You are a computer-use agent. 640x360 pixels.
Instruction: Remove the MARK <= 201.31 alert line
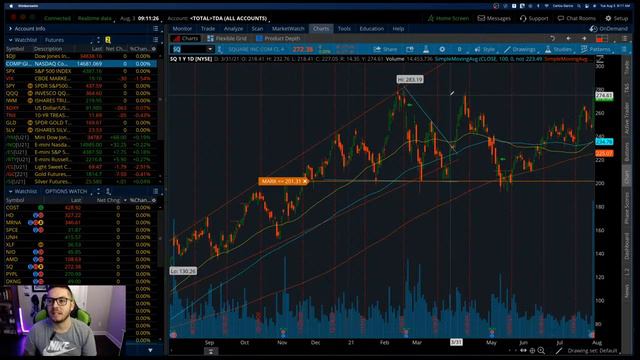(x=304, y=181)
